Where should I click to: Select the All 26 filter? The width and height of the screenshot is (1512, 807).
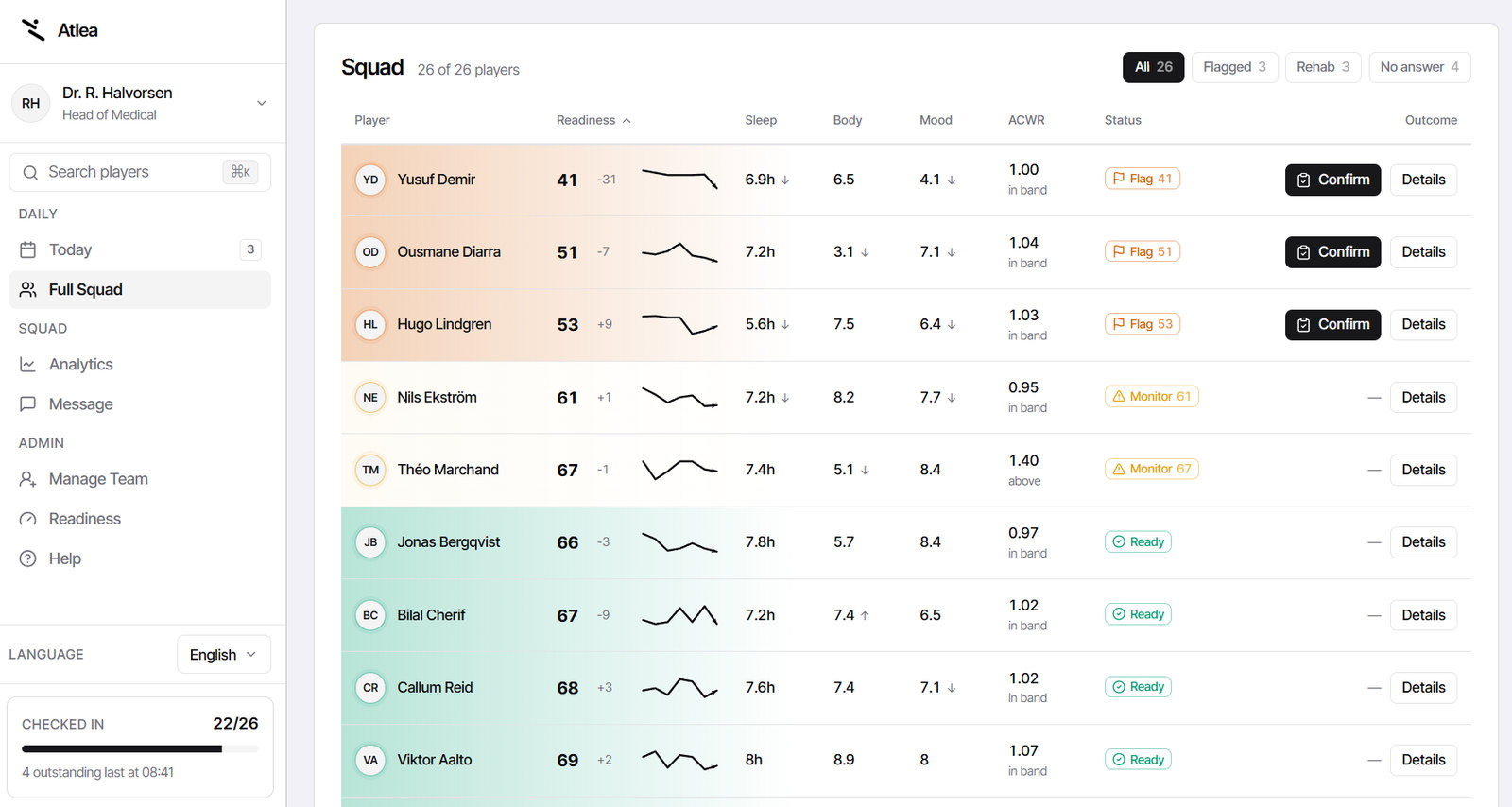click(x=1153, y=67)
